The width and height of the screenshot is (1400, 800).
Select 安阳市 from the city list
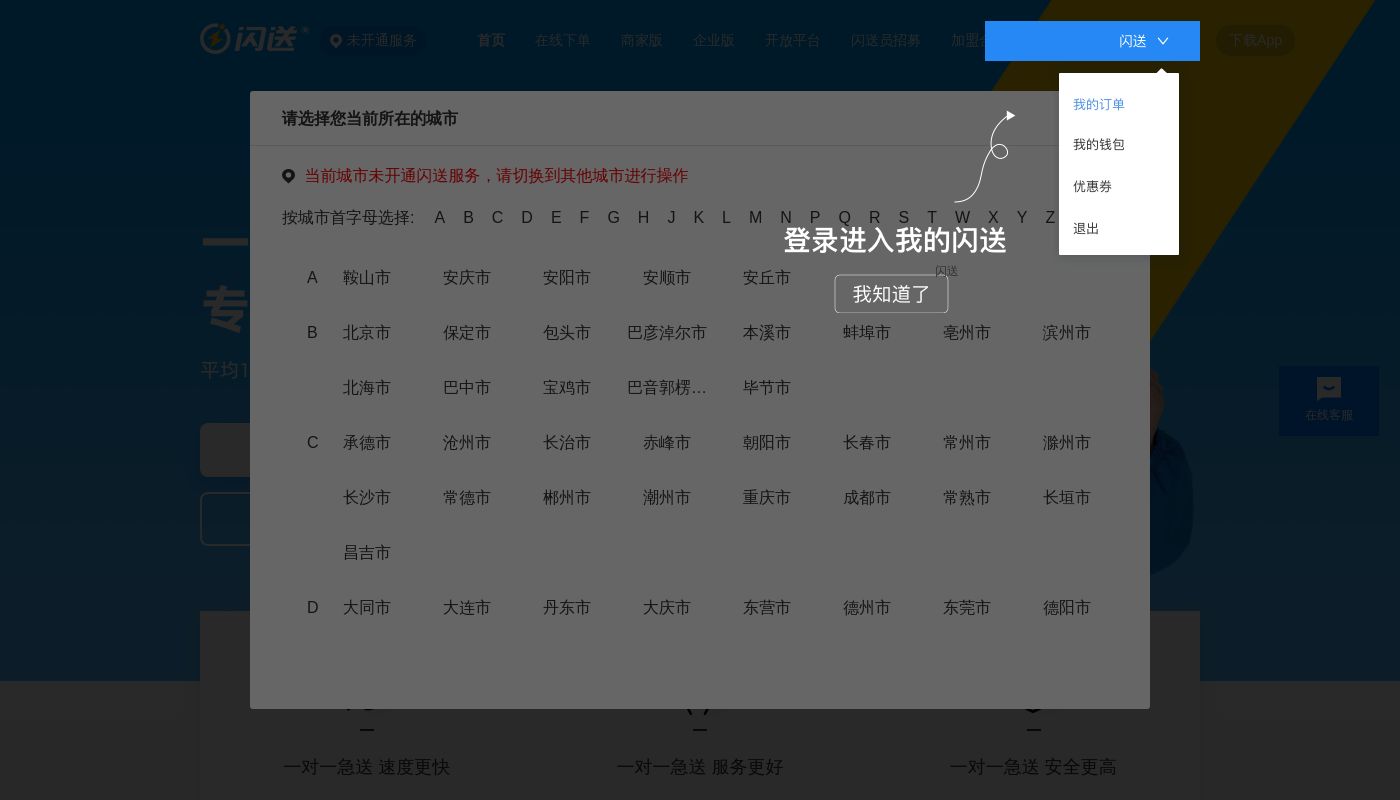(x=567, y=278)
